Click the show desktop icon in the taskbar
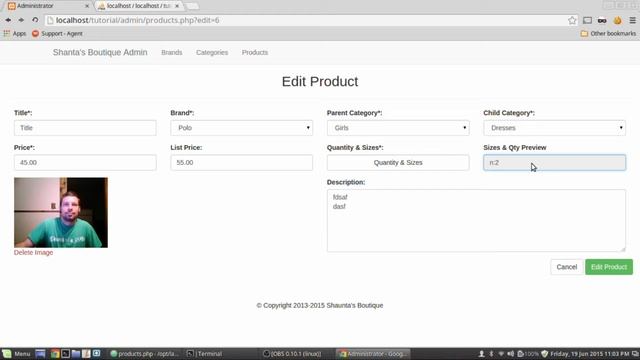Image resolution: width=640 pixels, height=360 pixels. pyautogui.click(x=40, y=353)
